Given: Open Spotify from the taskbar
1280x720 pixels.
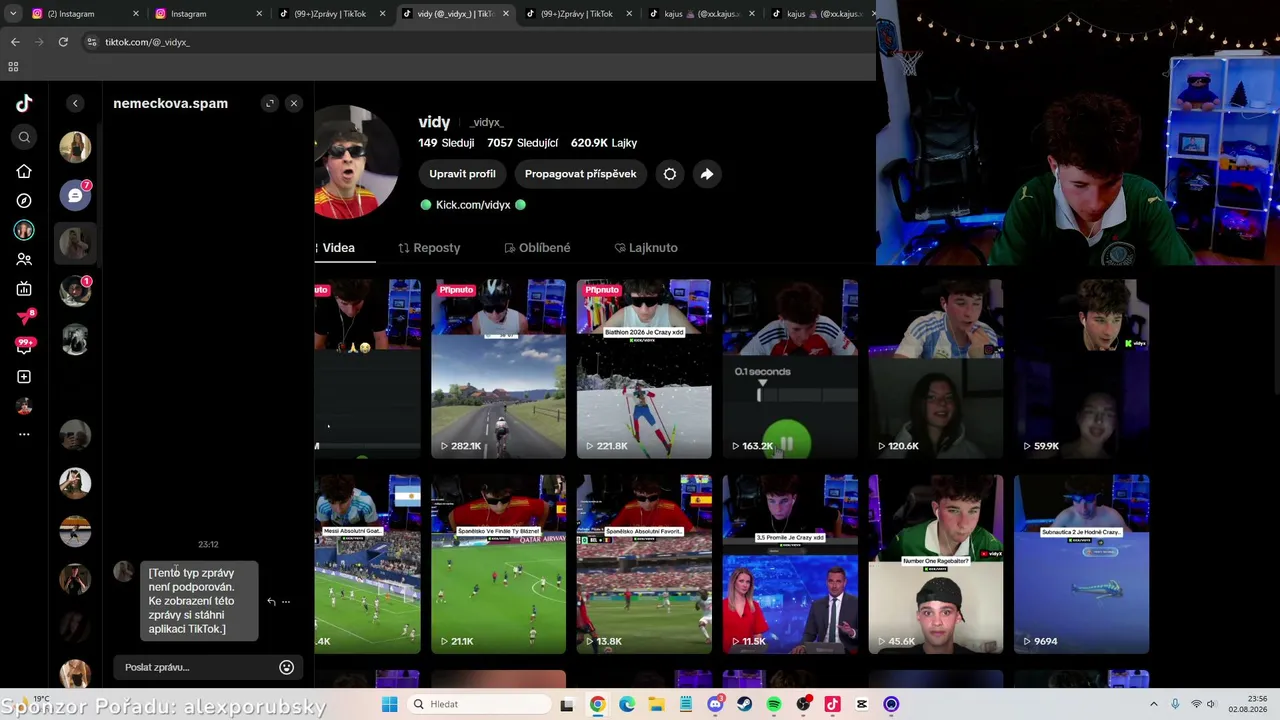Looking at the screenshot, I should pos(774,704).
